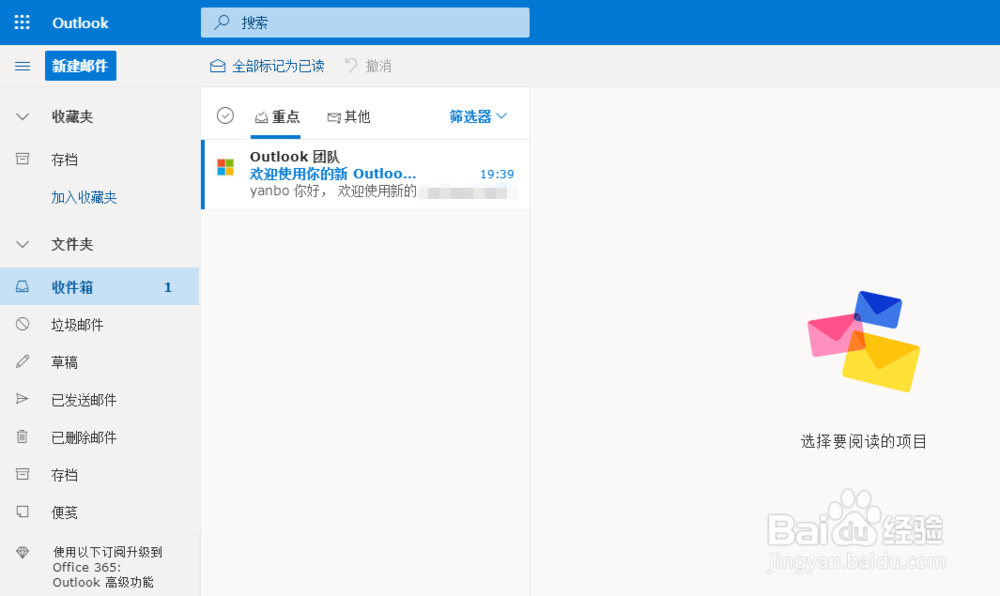
Task: Click the 加入收藏夹 link
Action: tap(84, 198)
